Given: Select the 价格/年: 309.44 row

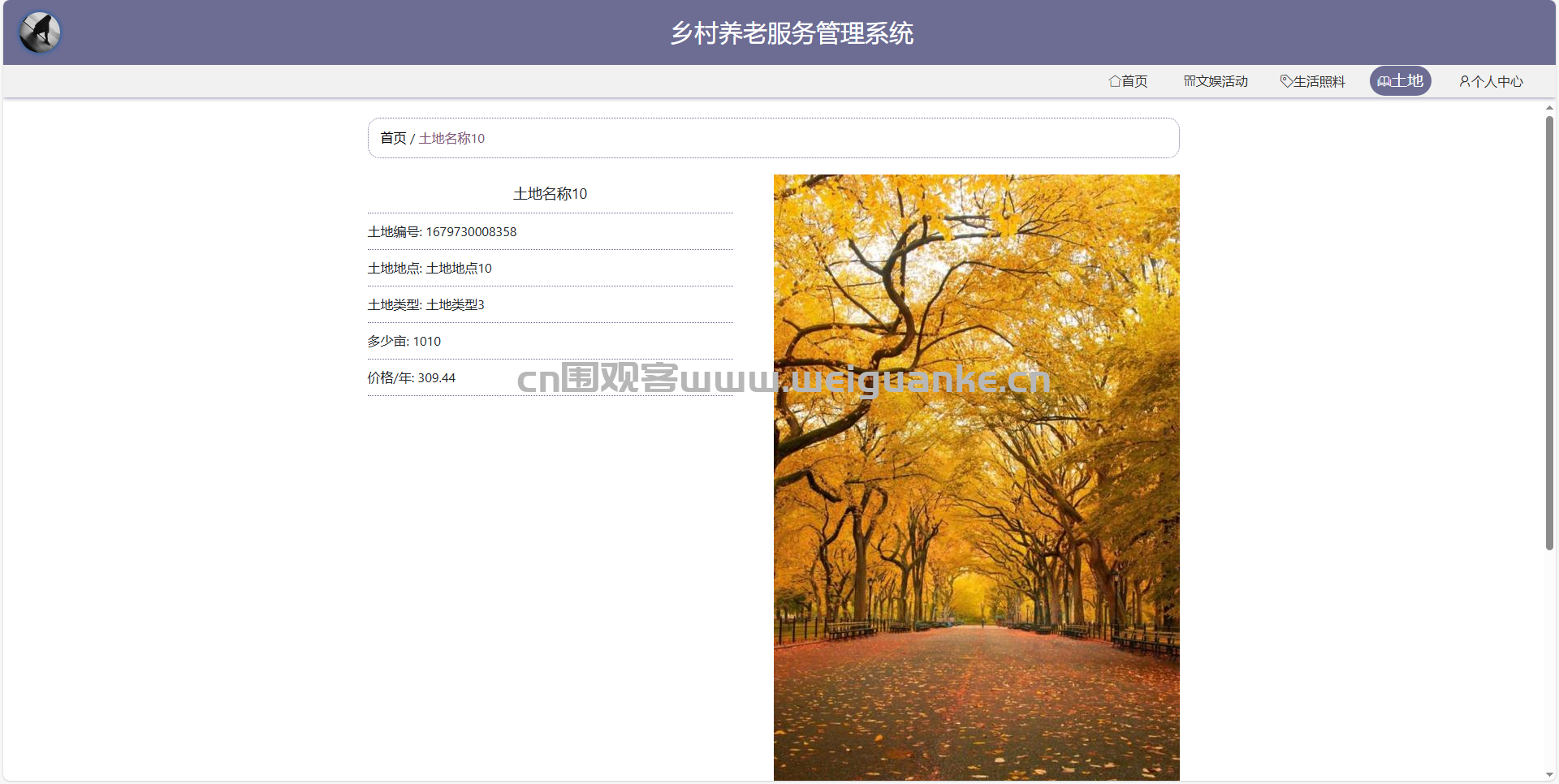Looking at the screenshot, I should pyautogui.click(x=550, y=378).
